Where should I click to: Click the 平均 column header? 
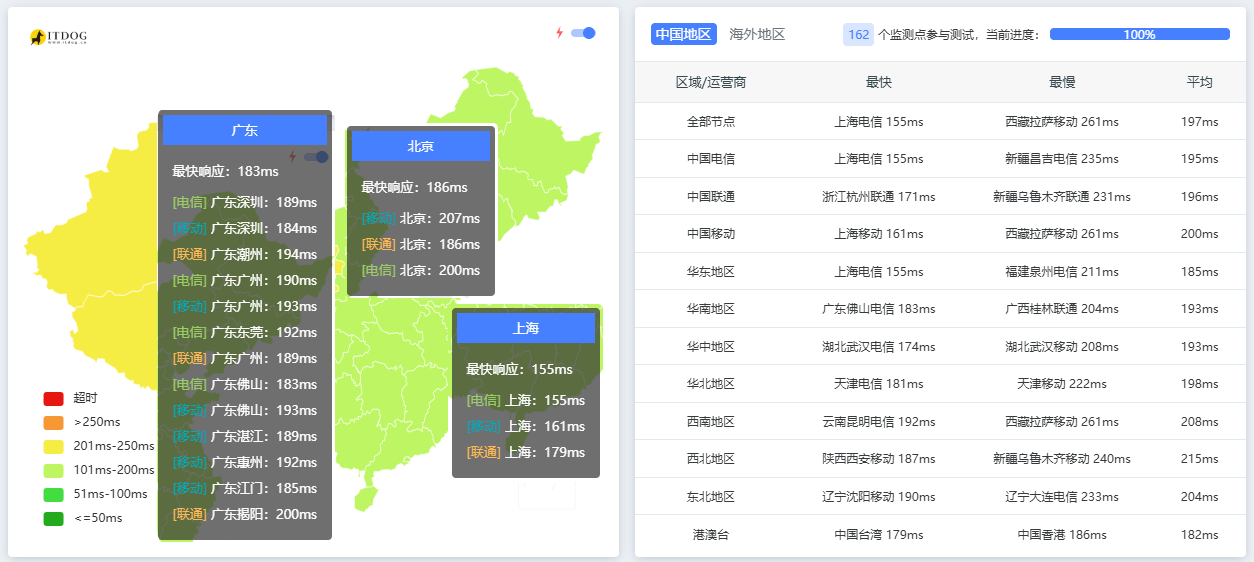[x=1199, y=82]
